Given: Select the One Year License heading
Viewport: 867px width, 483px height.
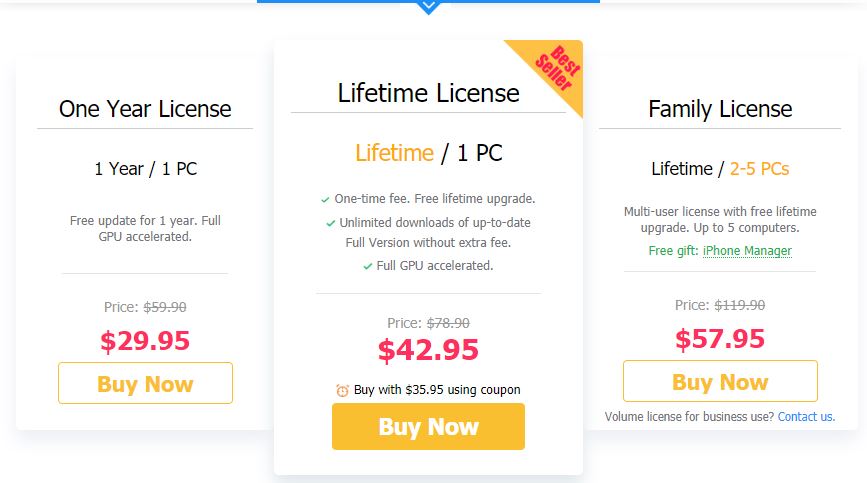Looking at the screenshot, I should tap(145, 109).
